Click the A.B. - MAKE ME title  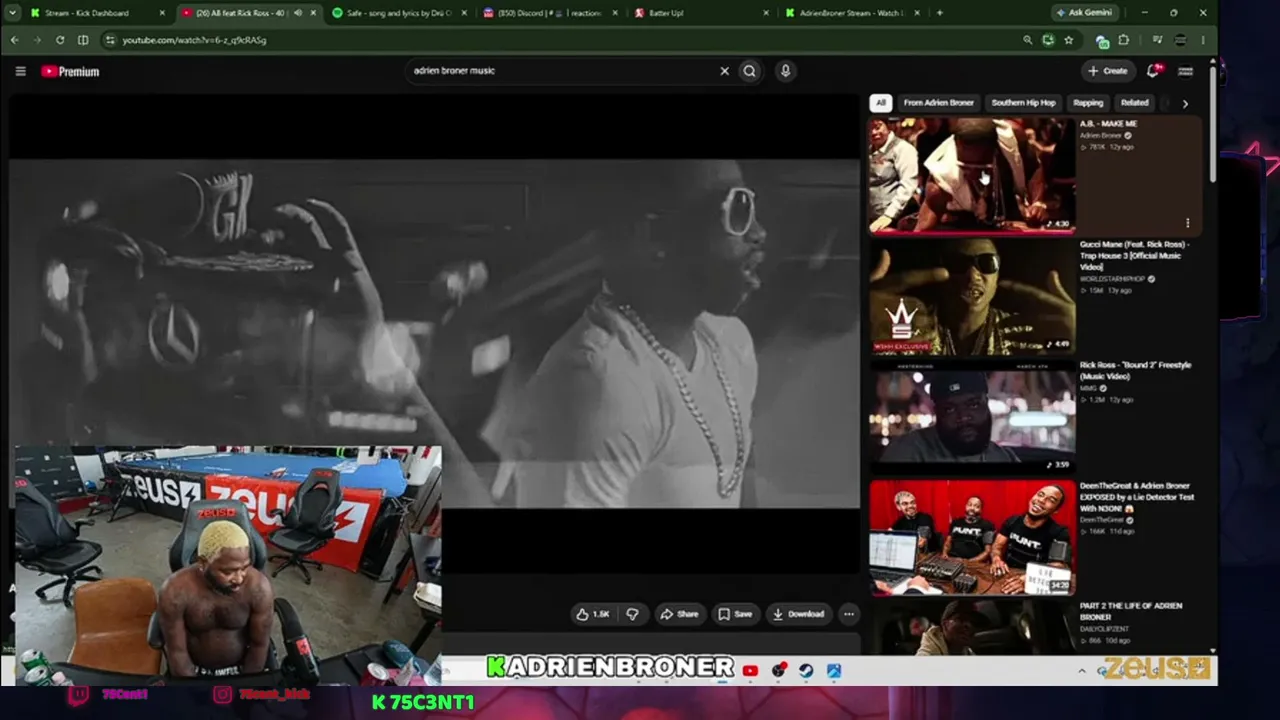[x=1108, y=124]
